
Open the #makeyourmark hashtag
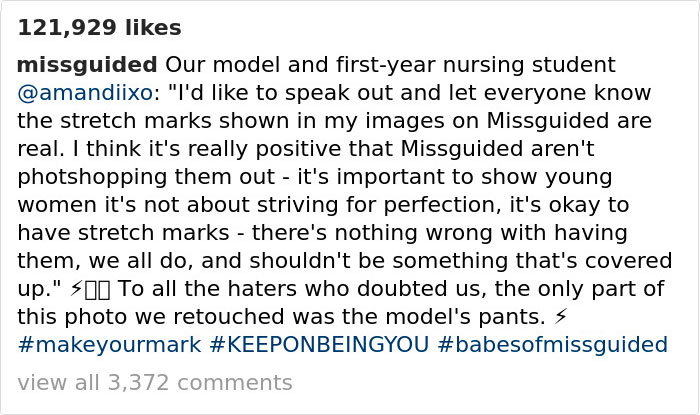tap(110, 345)
